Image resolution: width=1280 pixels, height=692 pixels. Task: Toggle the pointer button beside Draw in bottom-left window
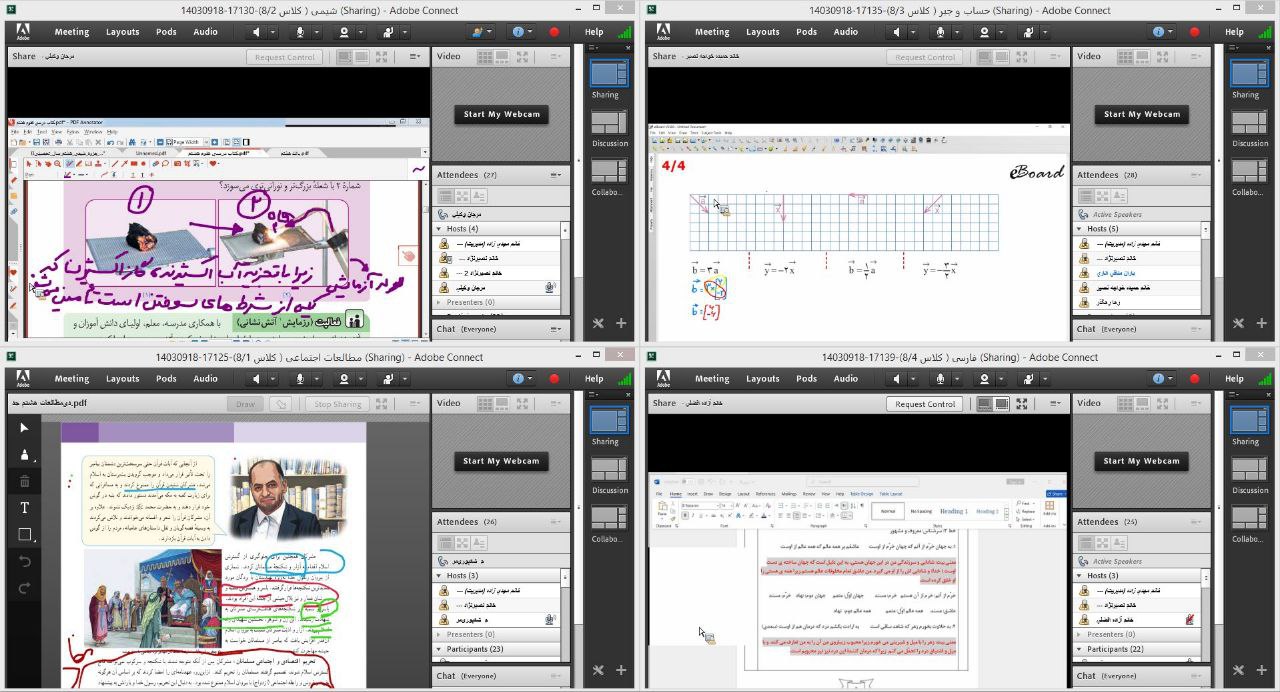[x=281, y=404]
